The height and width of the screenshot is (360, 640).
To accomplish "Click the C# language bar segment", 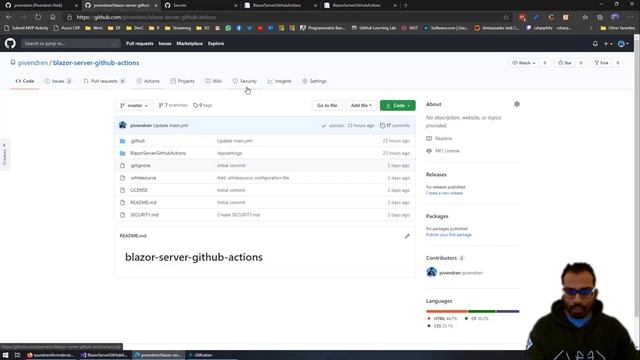I will click(x=482, y=311).
